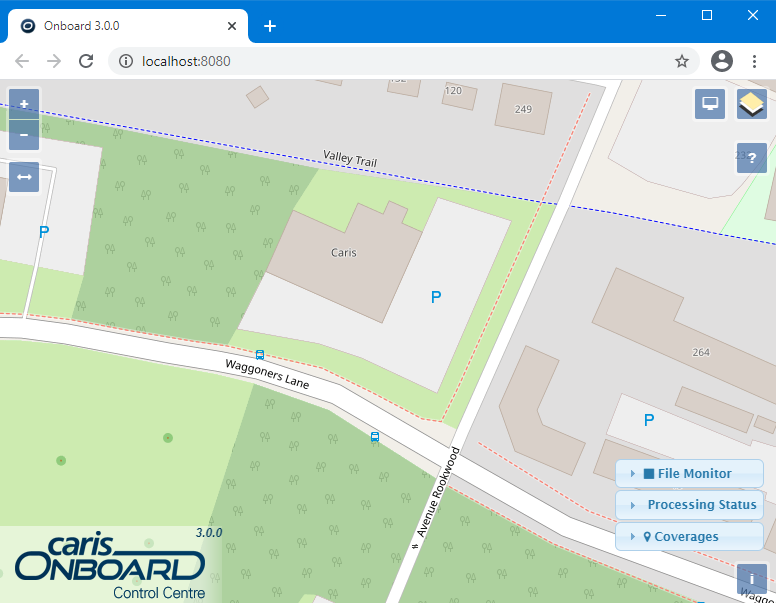776x603 pixels.
Task: Zoom out of the map
Action: tap(24, 135)
